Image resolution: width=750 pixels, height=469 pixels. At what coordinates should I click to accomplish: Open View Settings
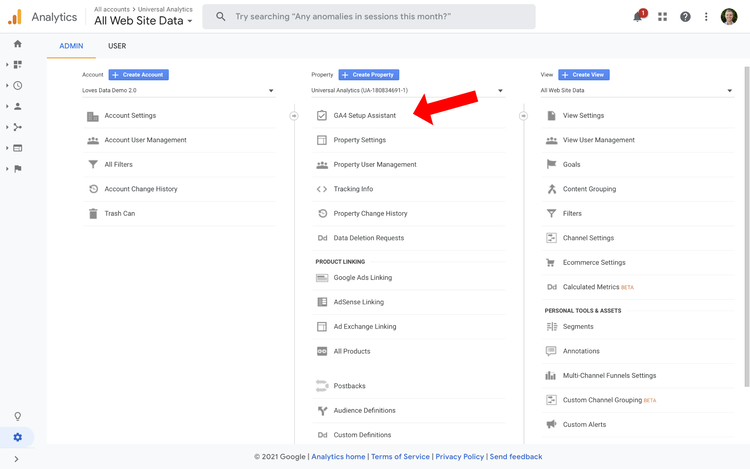pyautogui.click(x=583, y=116)
